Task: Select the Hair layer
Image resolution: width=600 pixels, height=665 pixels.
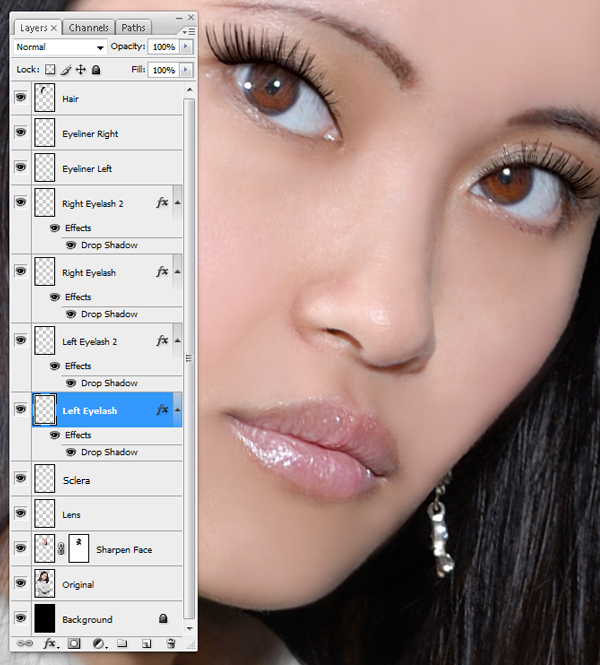Action: point(107,98)
